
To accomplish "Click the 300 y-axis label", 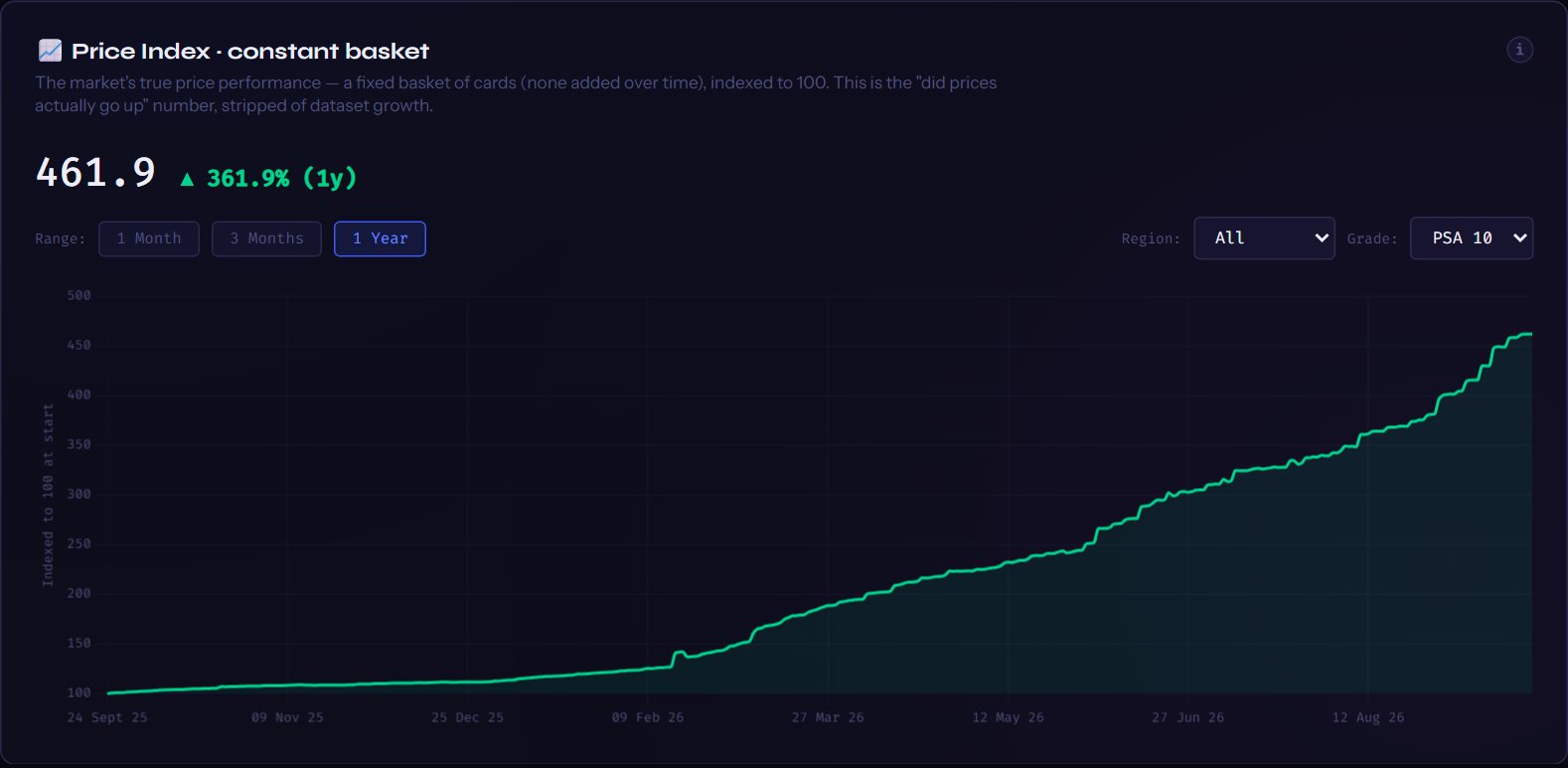I will (78, 494).
